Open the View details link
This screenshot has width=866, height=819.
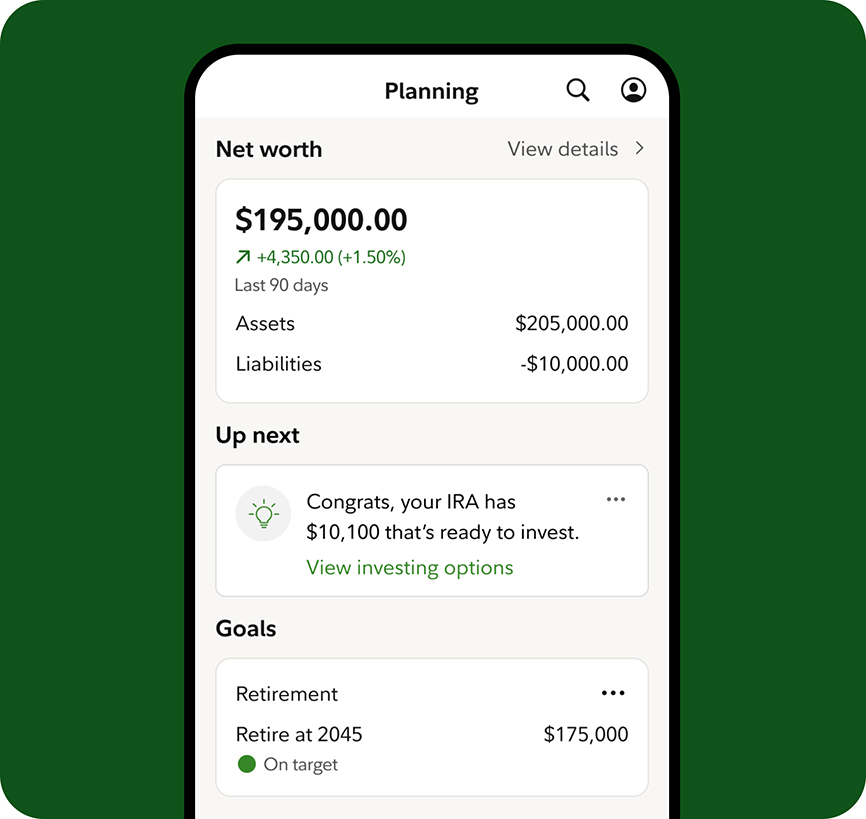click(x=563, y=149)
